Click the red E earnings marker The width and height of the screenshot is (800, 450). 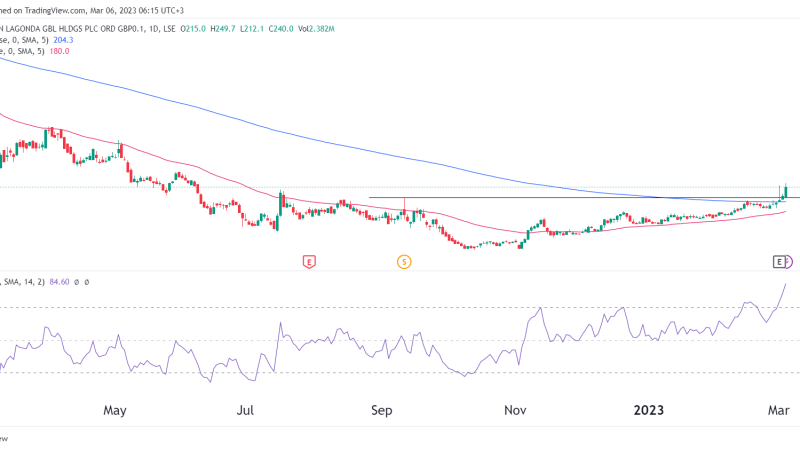310,262
